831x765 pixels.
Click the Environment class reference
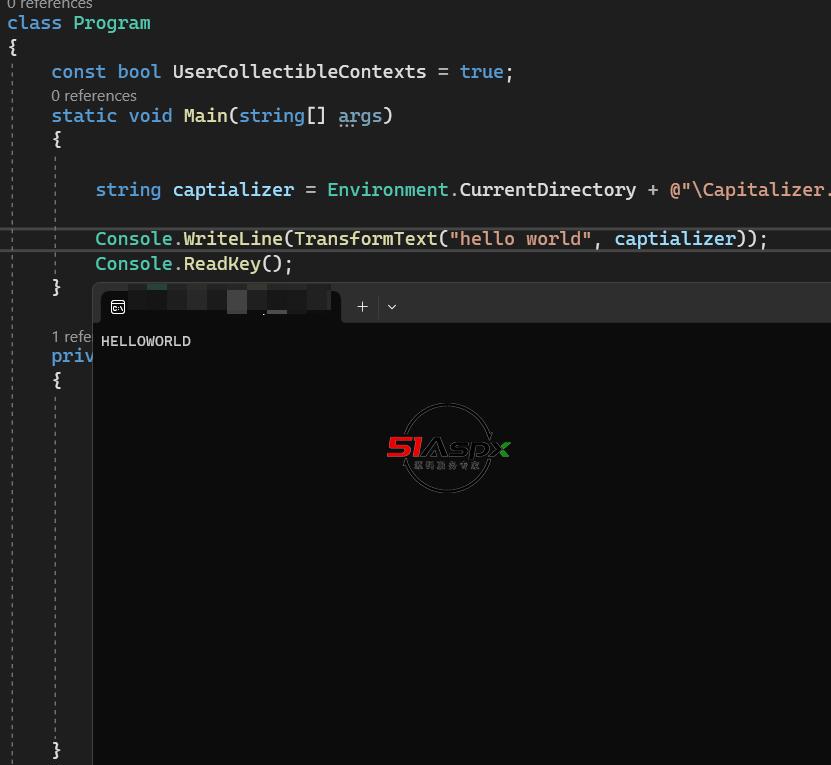pyautogui.click(x=387, y=190)
